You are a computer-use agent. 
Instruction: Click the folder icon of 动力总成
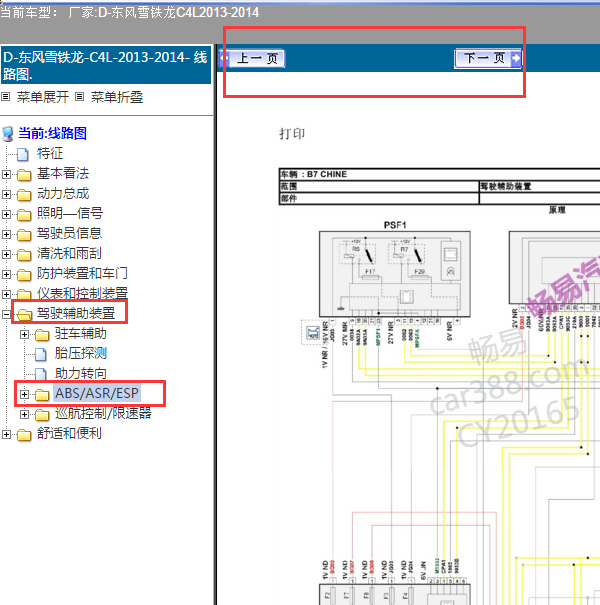click(24, 195)
